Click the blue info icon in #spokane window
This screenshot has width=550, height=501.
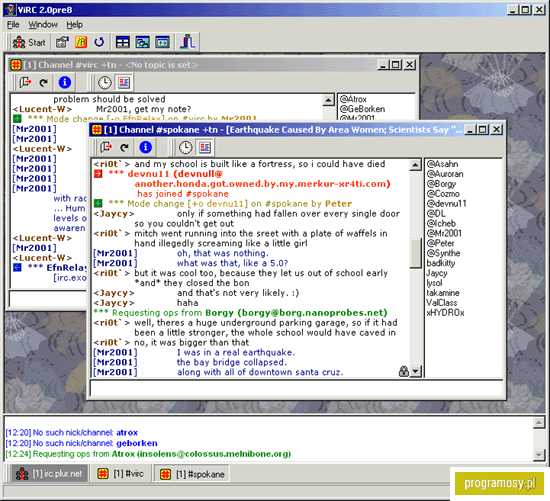pos(146,147)
